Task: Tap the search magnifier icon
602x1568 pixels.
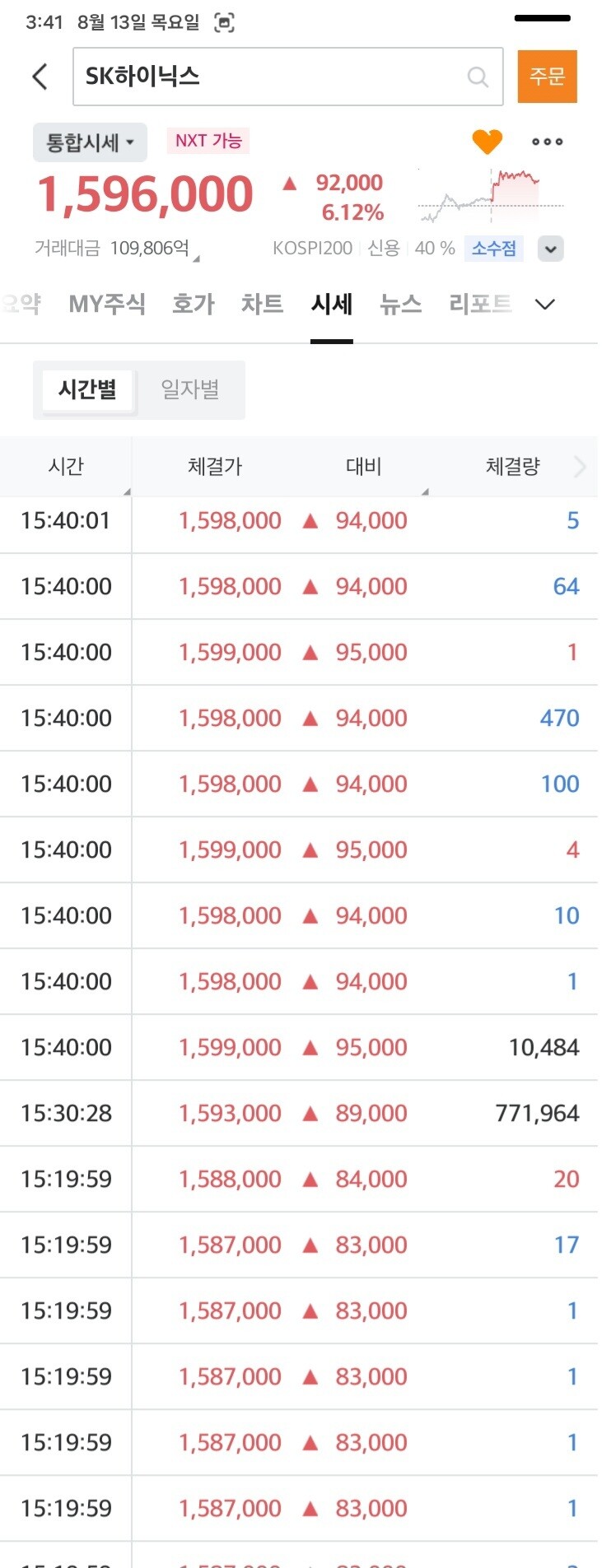Action: click(478, 77)
